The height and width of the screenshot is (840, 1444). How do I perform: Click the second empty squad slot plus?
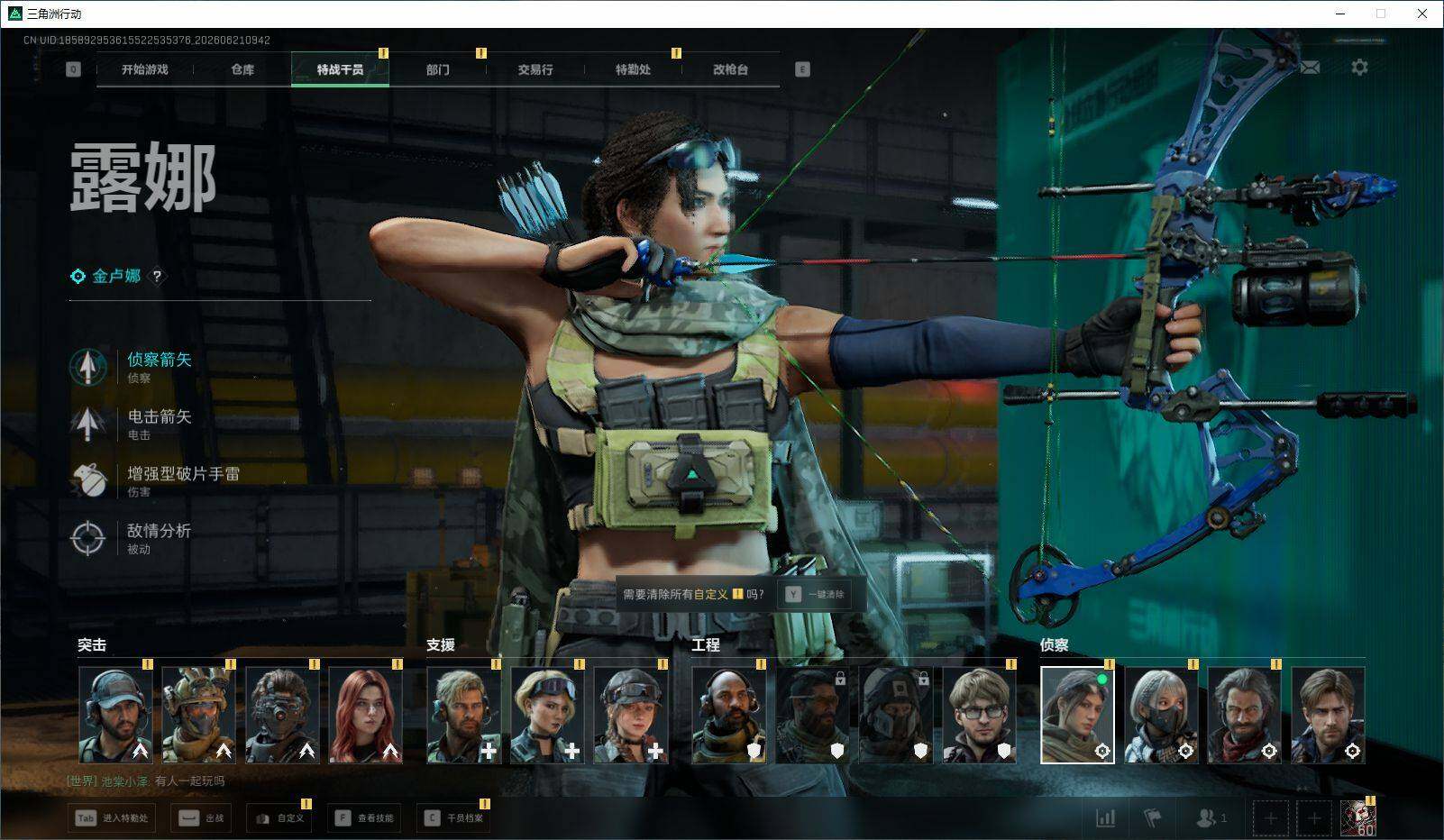1314,818
